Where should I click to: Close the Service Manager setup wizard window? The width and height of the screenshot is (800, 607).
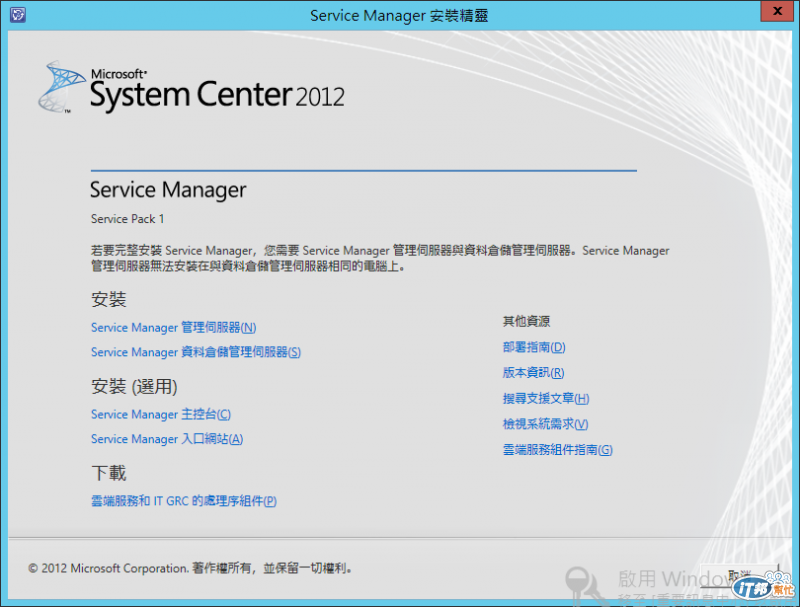pyautogui.click(x=777, y=11)
